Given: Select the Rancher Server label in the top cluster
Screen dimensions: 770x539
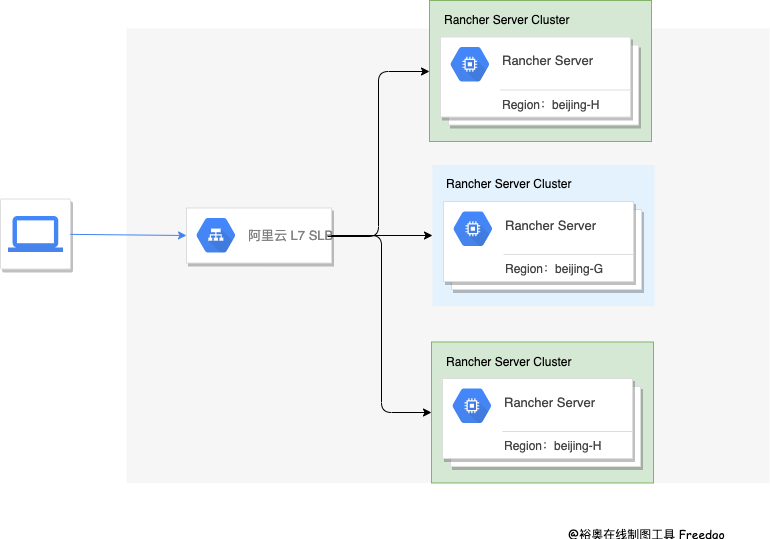Looking at the screenshot, I should point(547,61).
